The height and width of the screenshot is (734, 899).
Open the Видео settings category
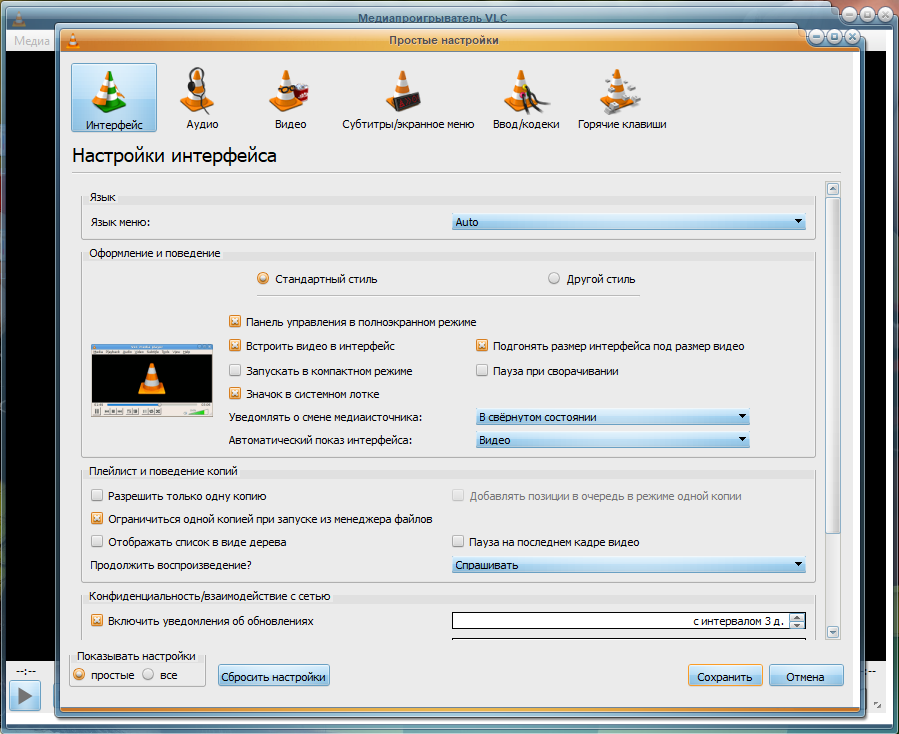tap(290, 97)
